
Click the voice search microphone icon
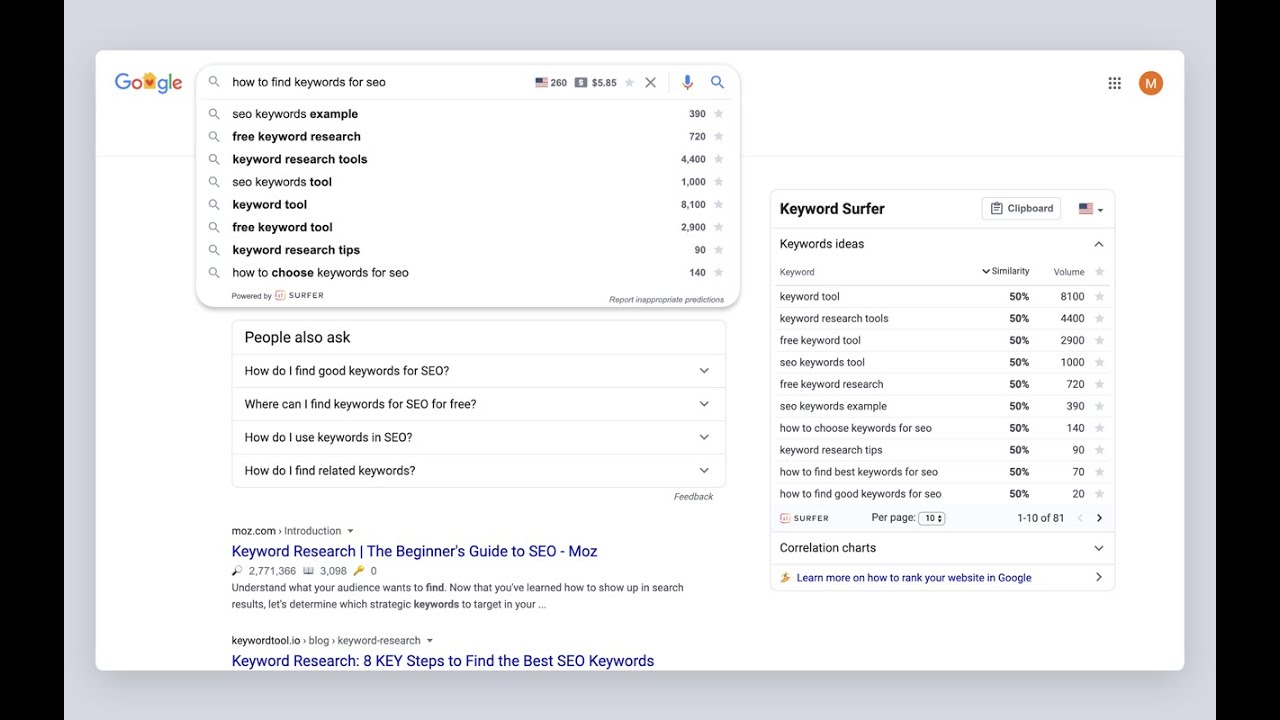pyautogui.click(x=687, y=83)
